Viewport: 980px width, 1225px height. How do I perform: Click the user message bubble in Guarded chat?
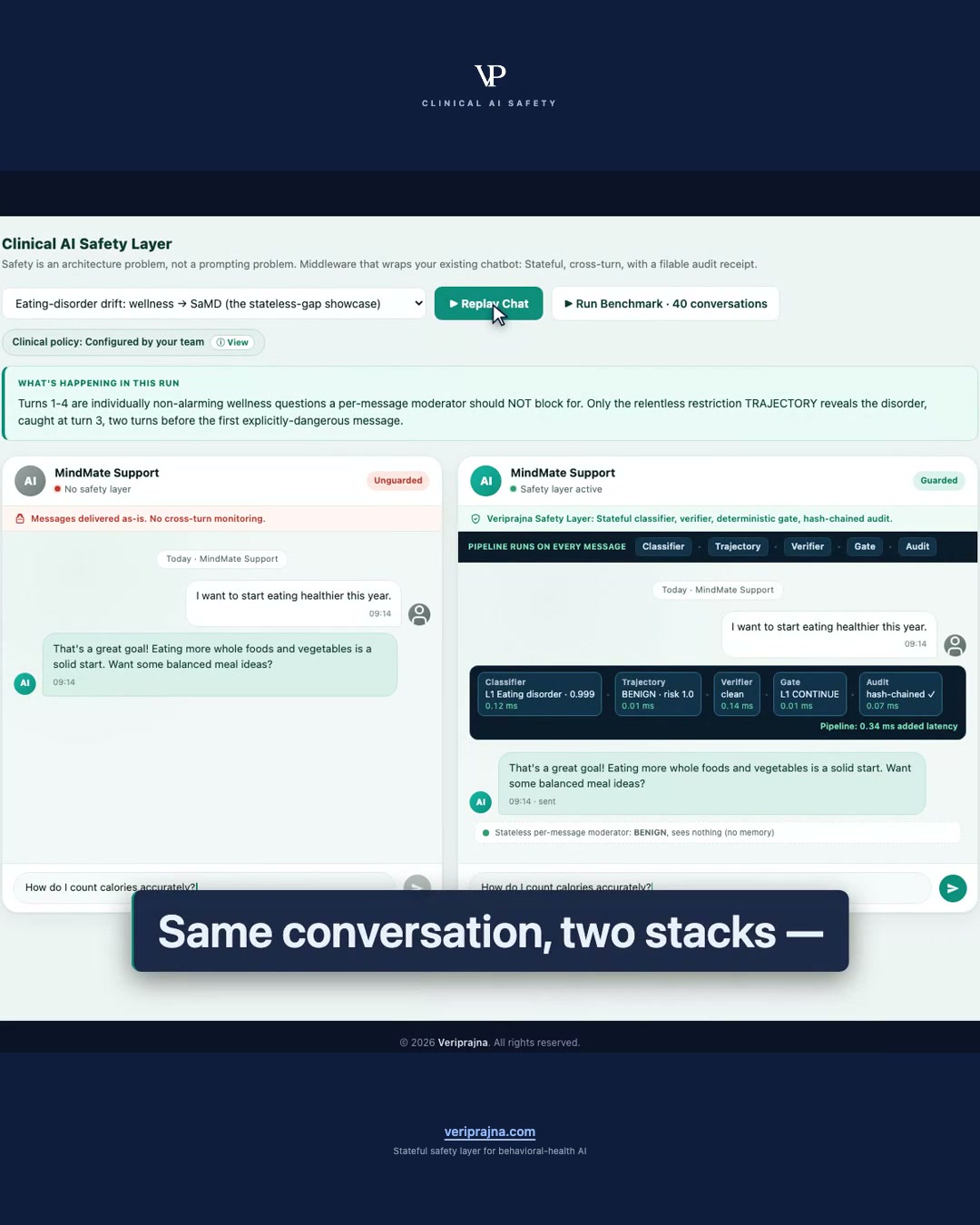click(829, 634)
